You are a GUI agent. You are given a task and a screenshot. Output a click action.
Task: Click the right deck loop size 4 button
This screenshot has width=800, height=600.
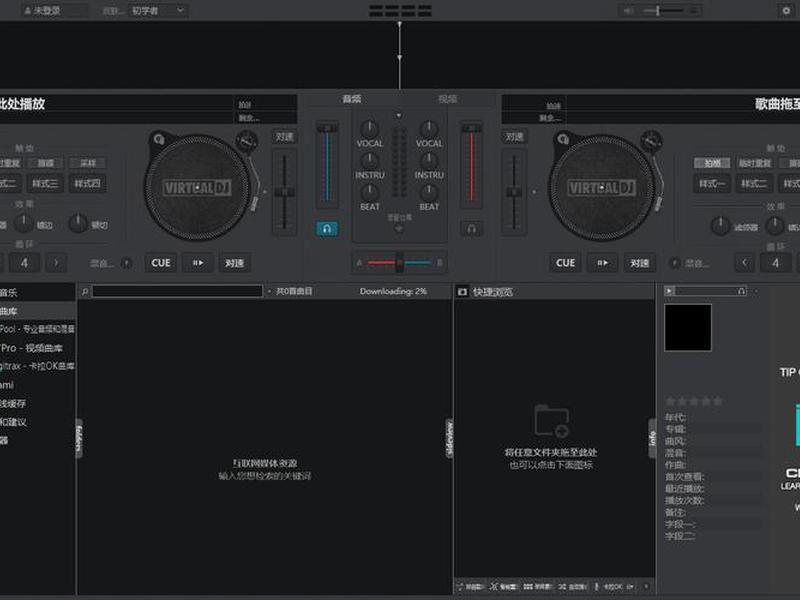point(776,263)
